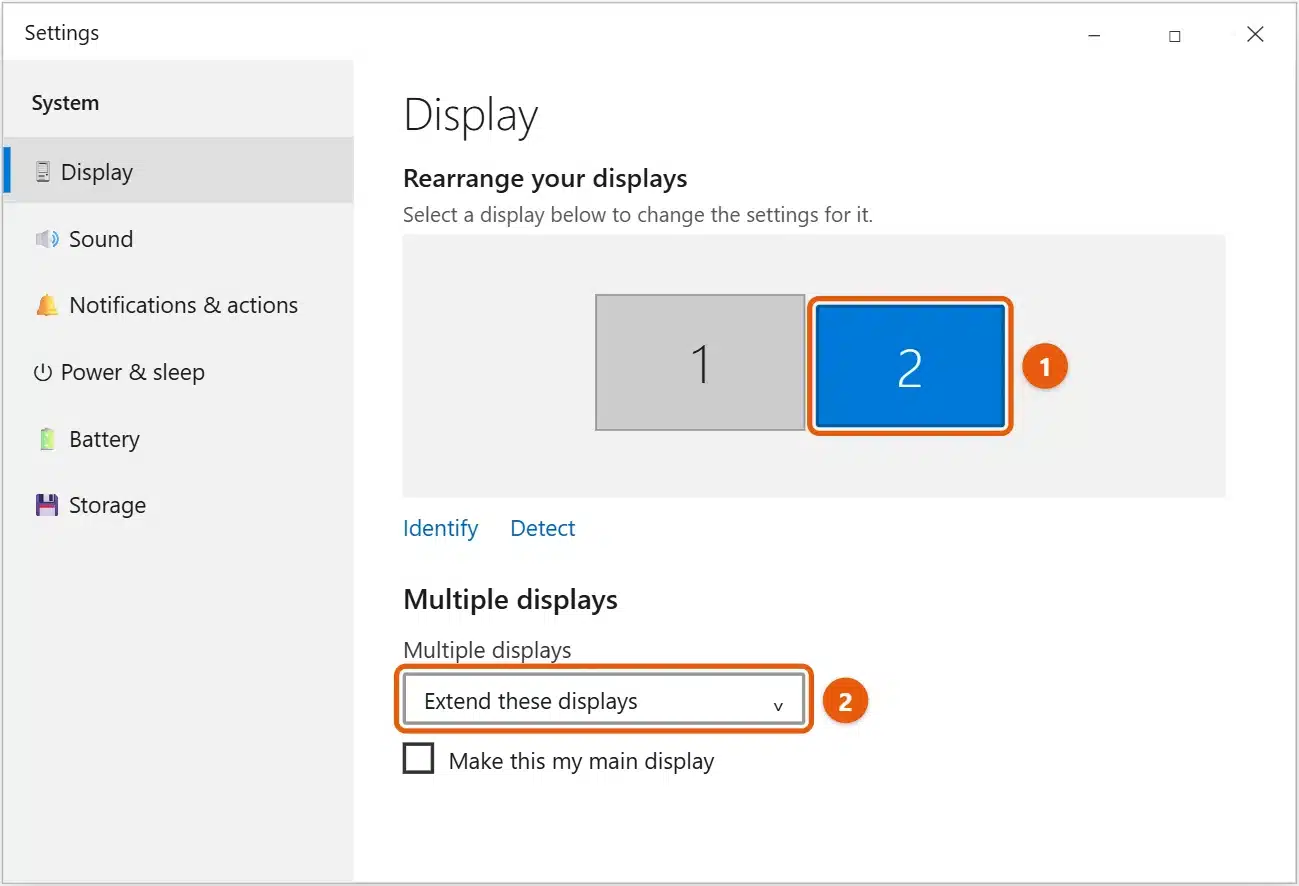Go to Notifications & actions label
The height and width of the screenshot is (886, 1299).
coord(184,305)
